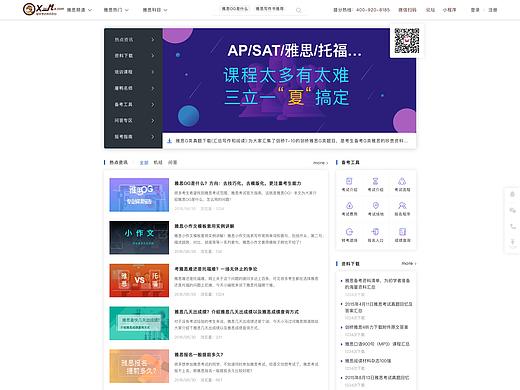Image resolution: width=520 pixels, height=390 pixels.
Task: Open the document-shaped icon in 备考工具 grid
Action: click(349, 181)
